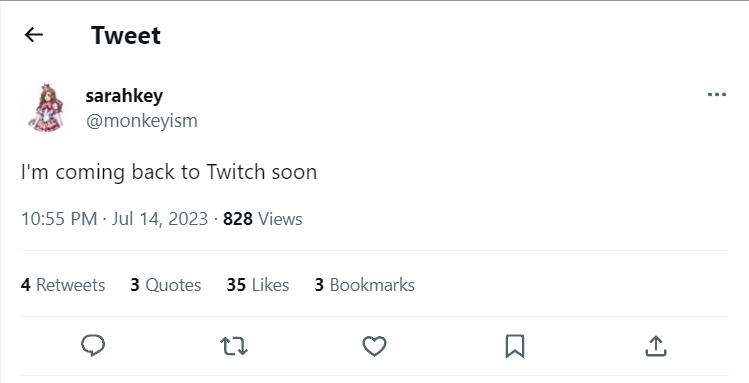This screenshot has width=749, height=383.
Task: Expand the three-dots more options menu
Action: 717,95
